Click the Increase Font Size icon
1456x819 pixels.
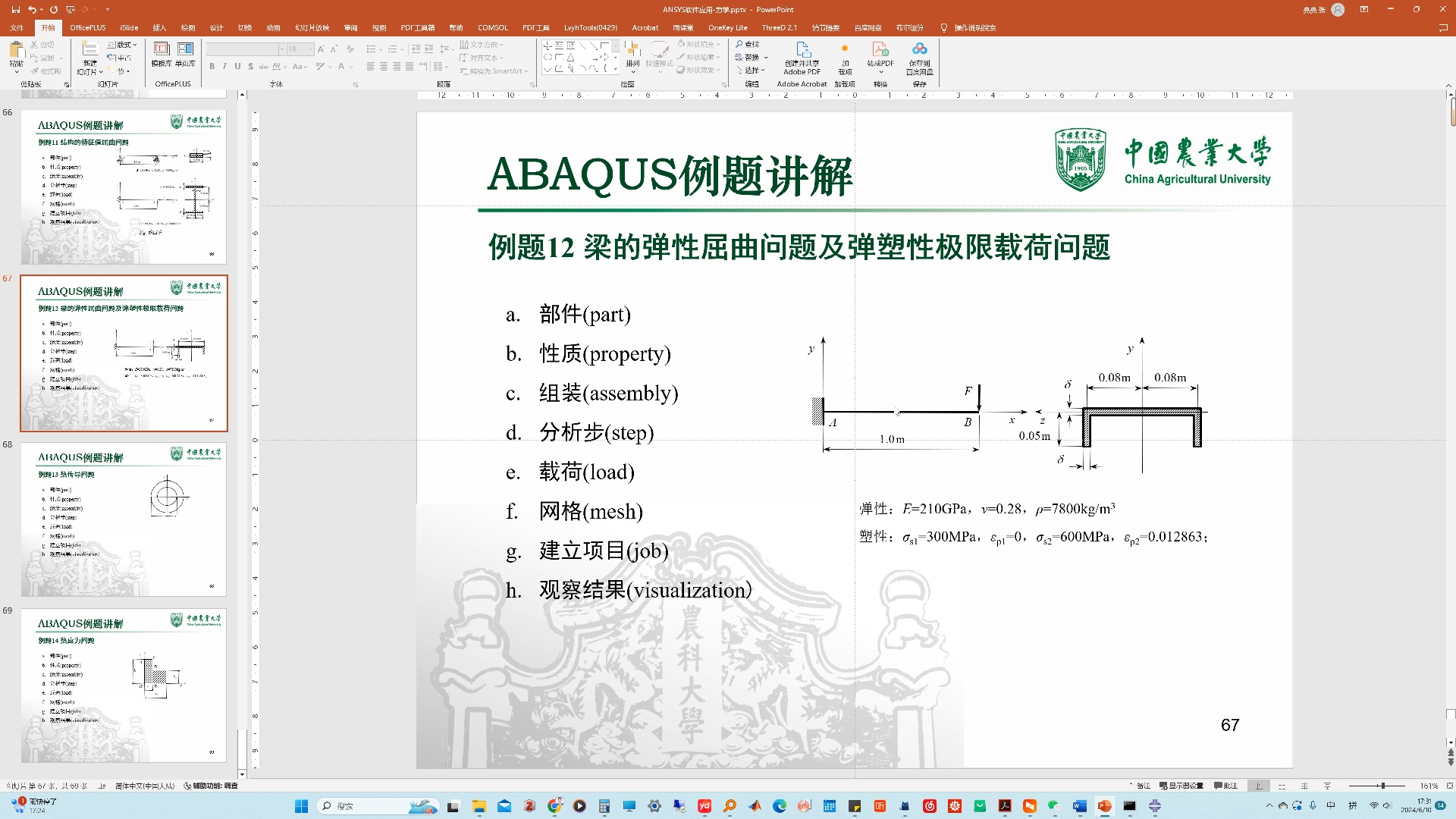coord(322,49)
